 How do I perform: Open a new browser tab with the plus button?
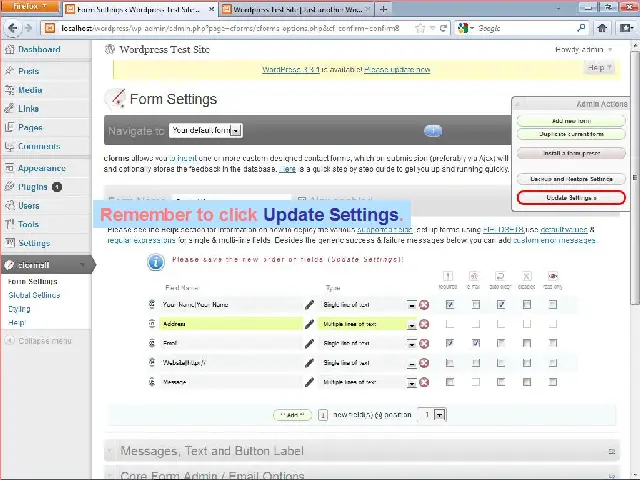(383, 9)
